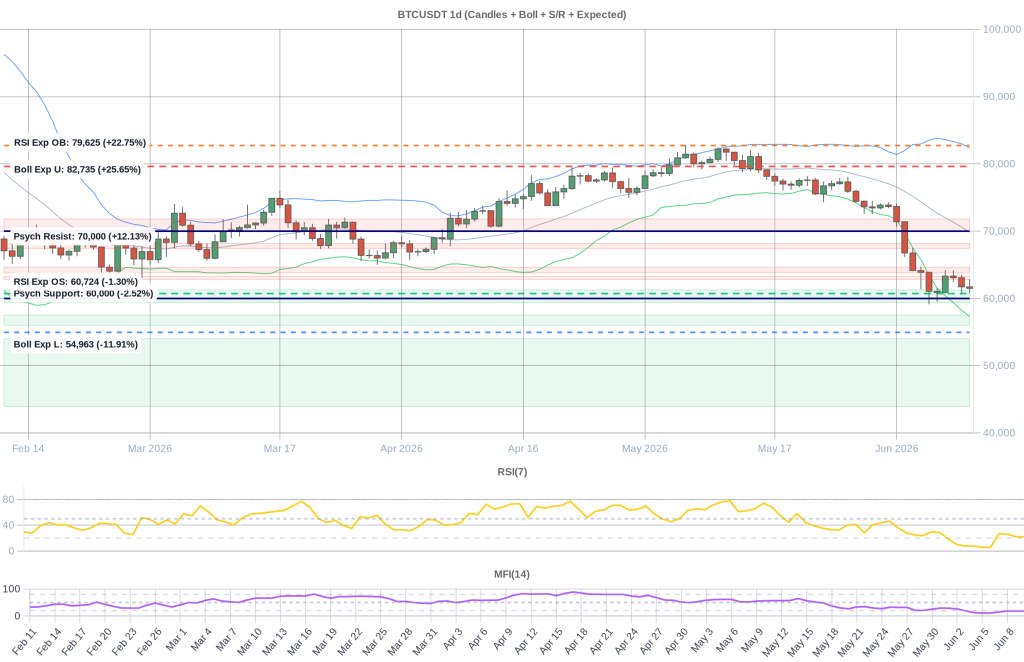Click the May 30 bottom axis tick
Screen dimensions: 1024x662
pos(925,640)
